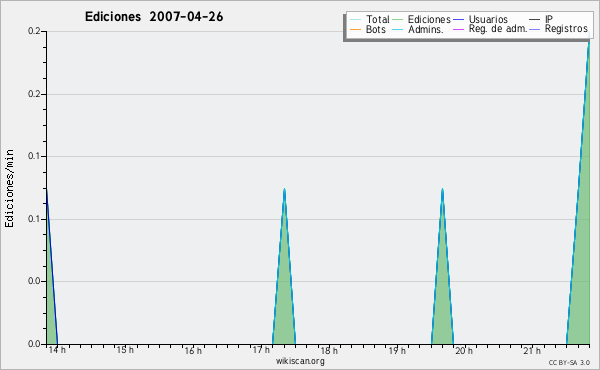
Task: Click the IP legend label
Action: pyautogui.click(x=549, y=19)
